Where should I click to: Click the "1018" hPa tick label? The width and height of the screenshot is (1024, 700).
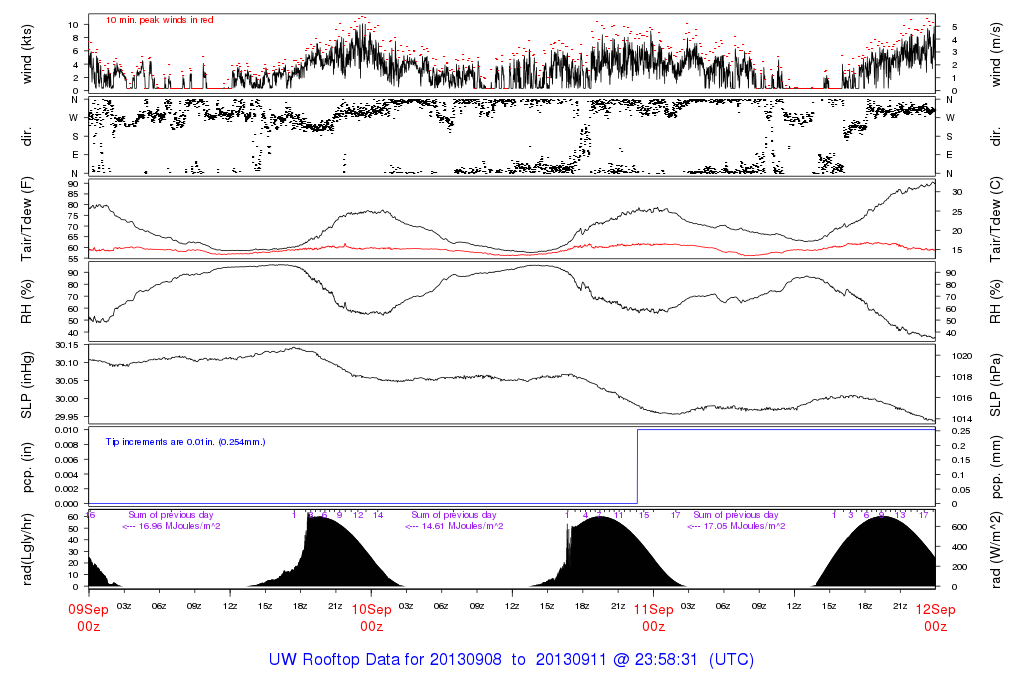pyautogui.click(x=962, y=377)
